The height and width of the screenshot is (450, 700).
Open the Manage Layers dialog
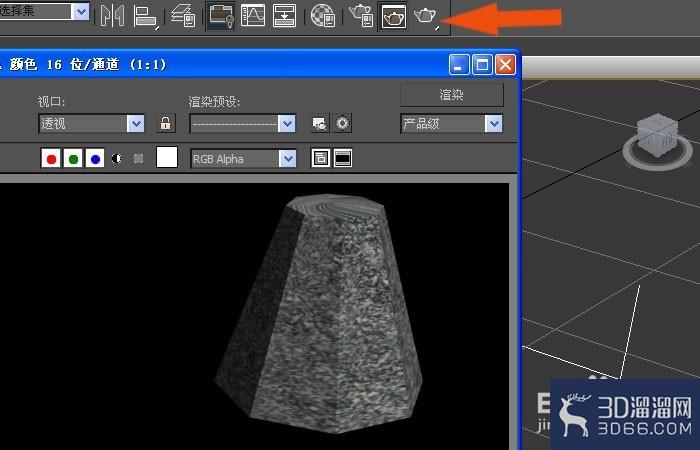183,16
